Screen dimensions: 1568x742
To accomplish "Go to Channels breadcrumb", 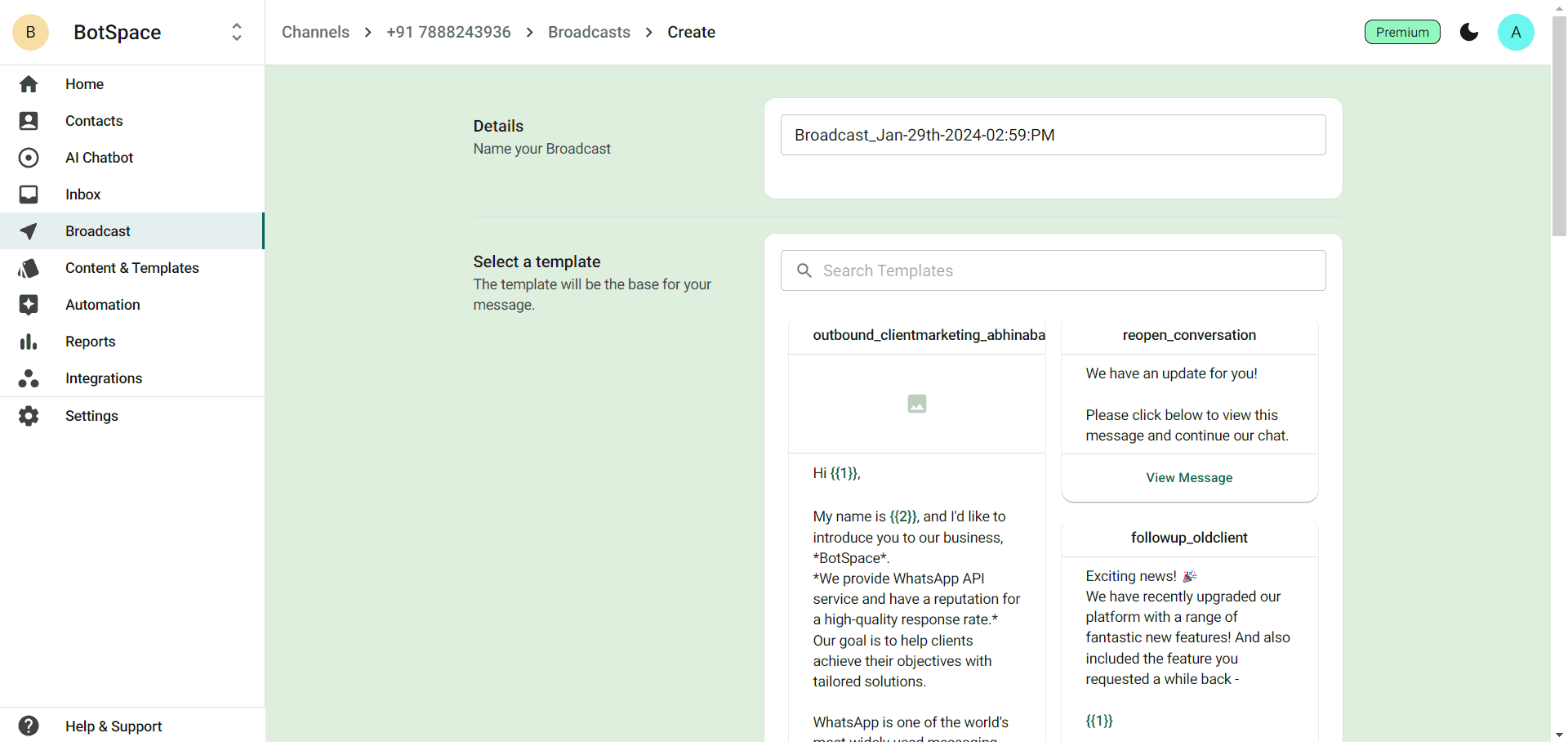I will click(x=315, y=32).
